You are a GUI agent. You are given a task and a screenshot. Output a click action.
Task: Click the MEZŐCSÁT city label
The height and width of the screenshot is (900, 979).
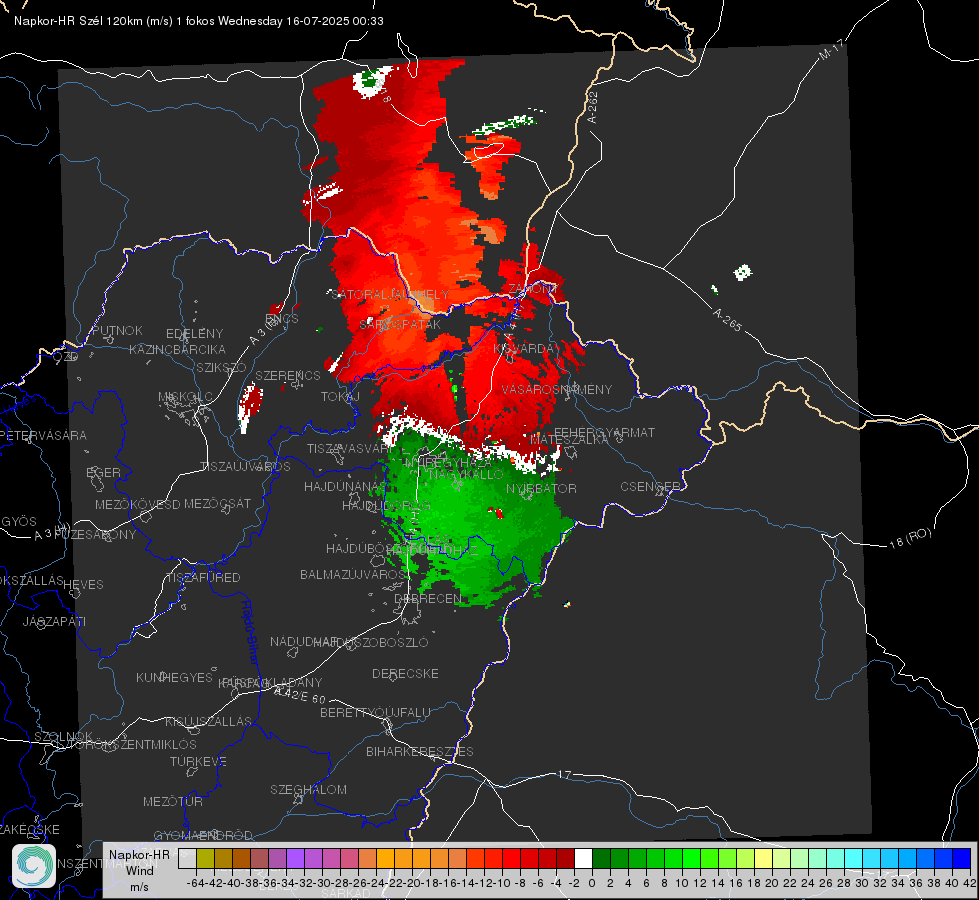(217, 503)
